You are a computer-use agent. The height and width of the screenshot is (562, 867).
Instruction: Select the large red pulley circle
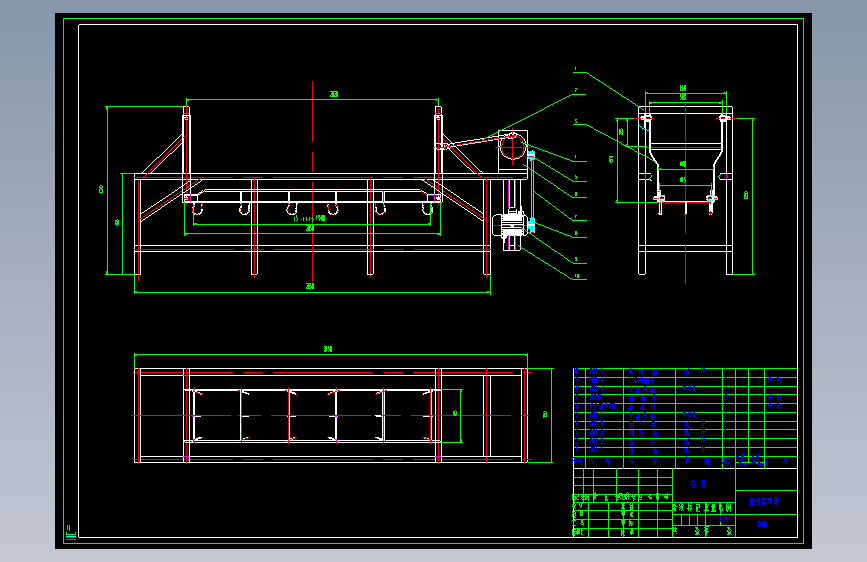512,148
